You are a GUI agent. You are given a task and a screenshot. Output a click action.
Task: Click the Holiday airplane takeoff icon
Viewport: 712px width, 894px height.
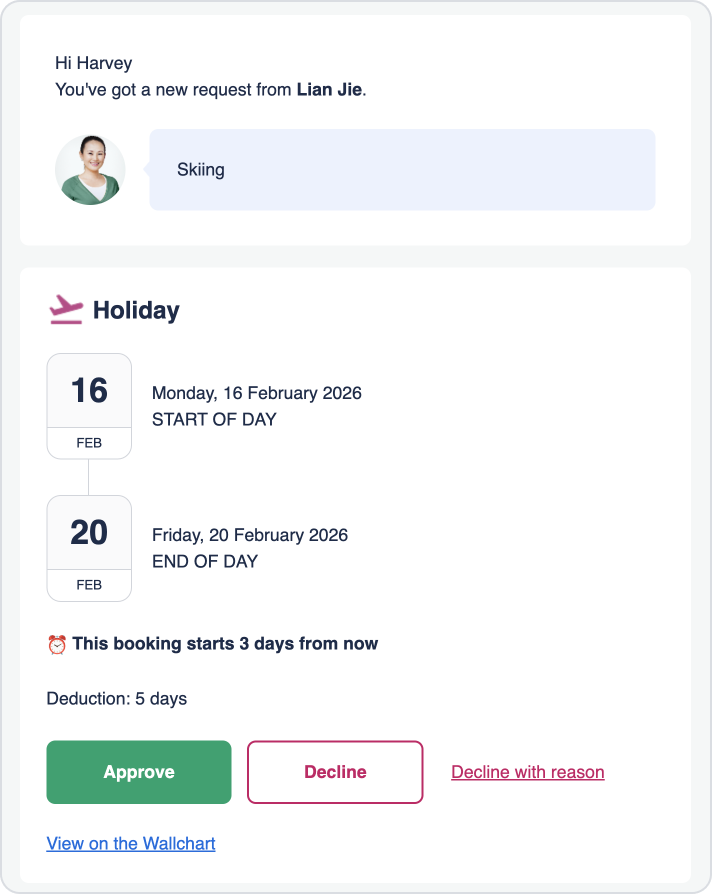click(x=65, y=310)
